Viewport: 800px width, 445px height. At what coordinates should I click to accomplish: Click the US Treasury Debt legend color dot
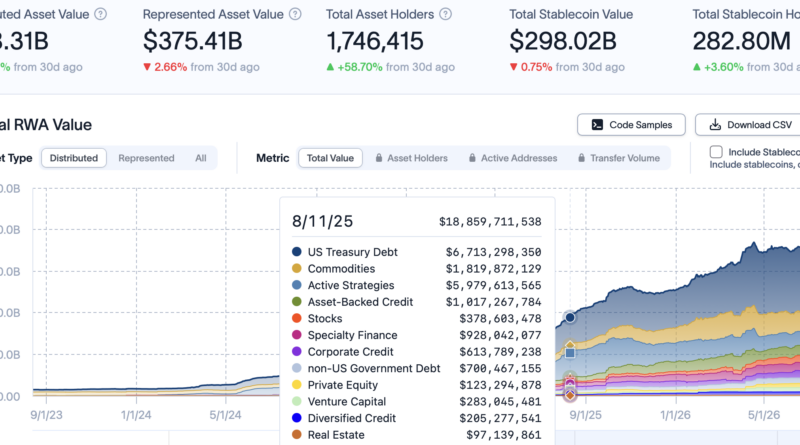(x=296, y=252)
